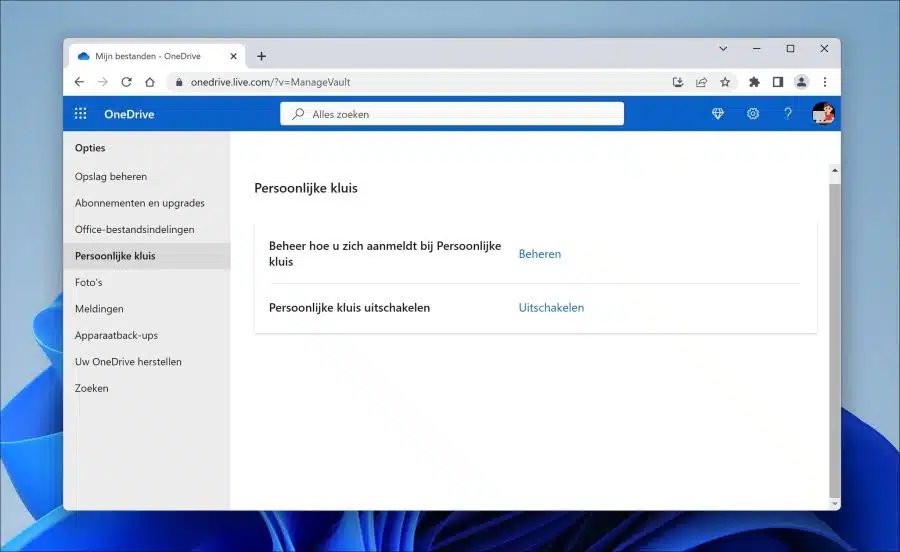Click scrollbar up arrow

pyautogui.click(x=835, y=170)
